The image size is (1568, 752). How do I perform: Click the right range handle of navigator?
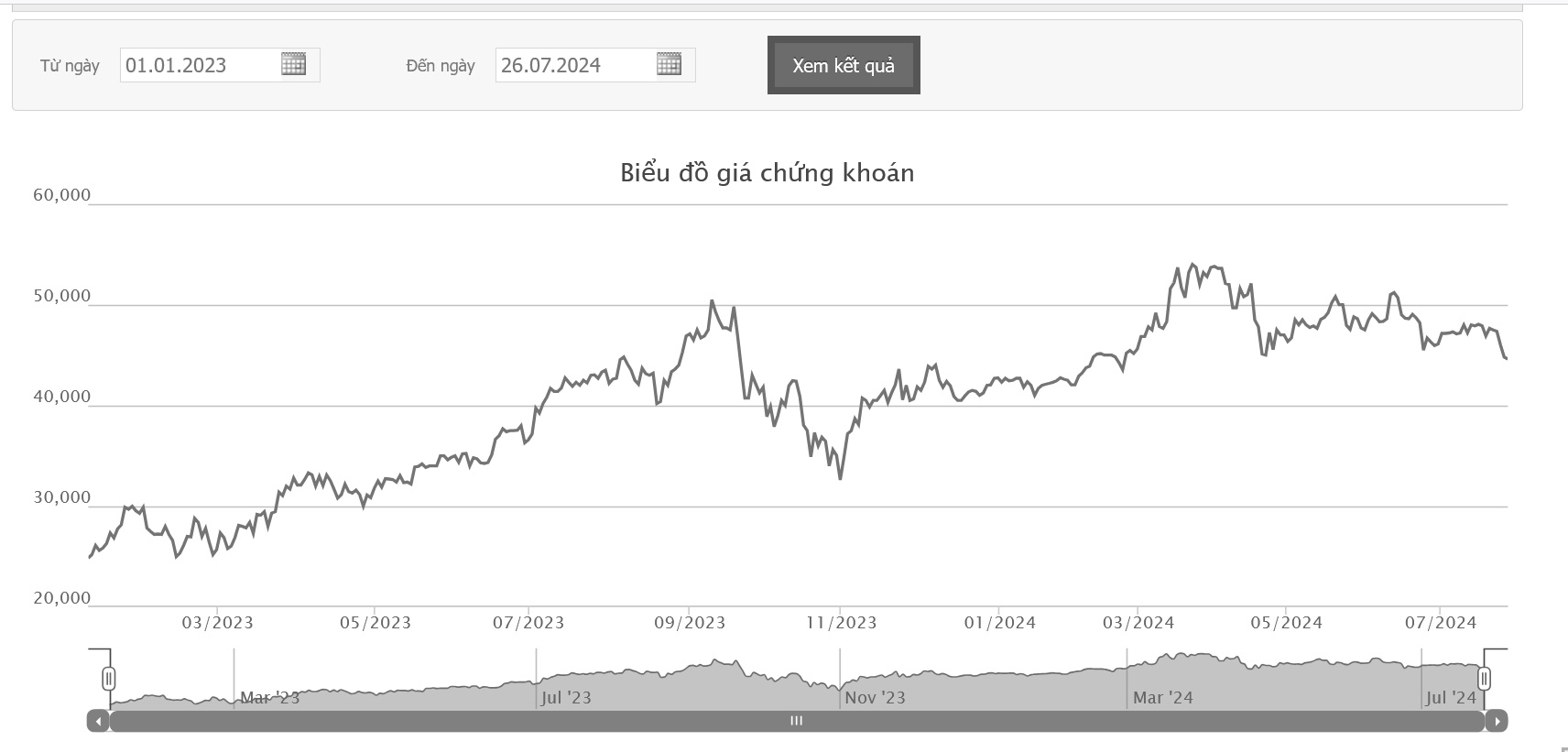point(1484,679)
